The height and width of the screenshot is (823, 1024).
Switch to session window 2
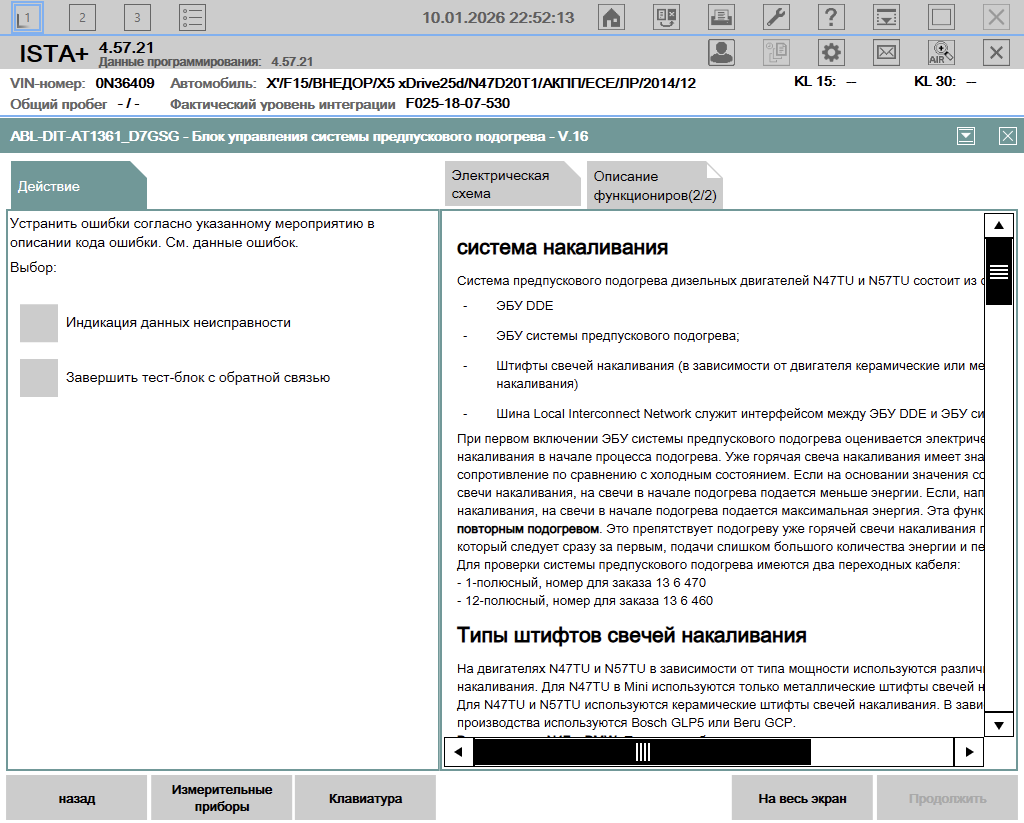point(82,17)
